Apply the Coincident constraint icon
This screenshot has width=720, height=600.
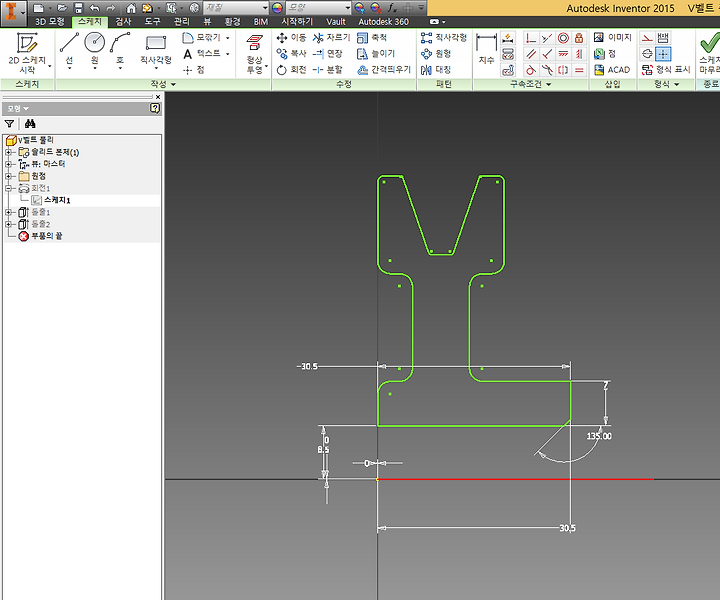(x=531, y=38)
